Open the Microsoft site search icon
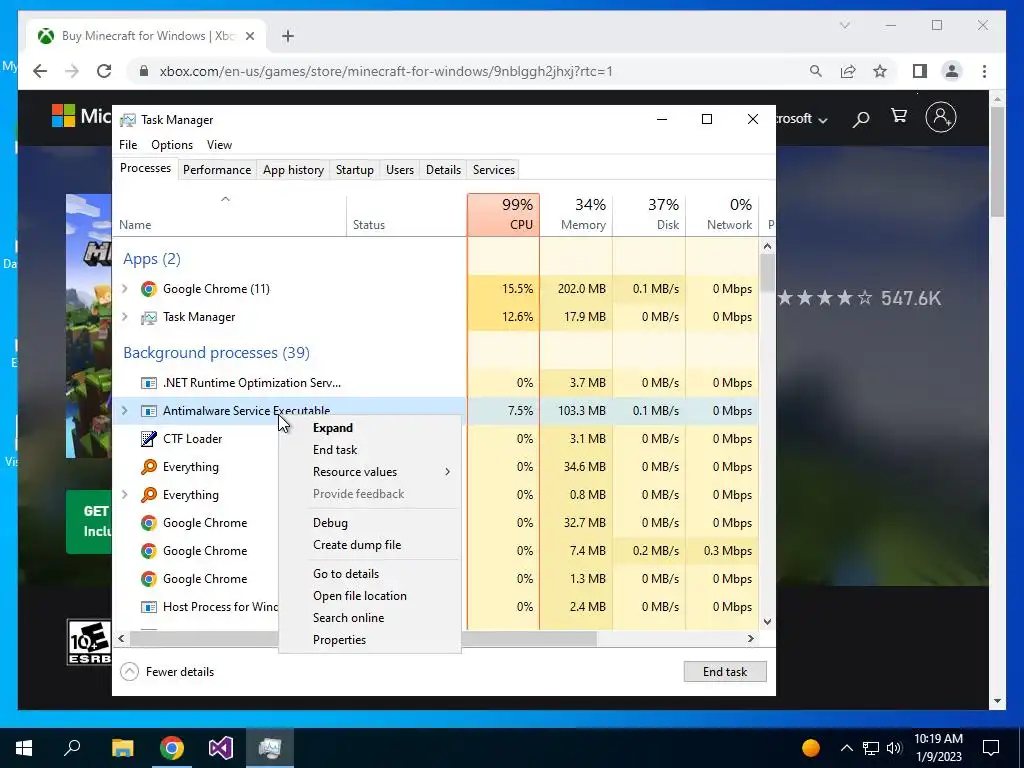 (x=861, y=118)
